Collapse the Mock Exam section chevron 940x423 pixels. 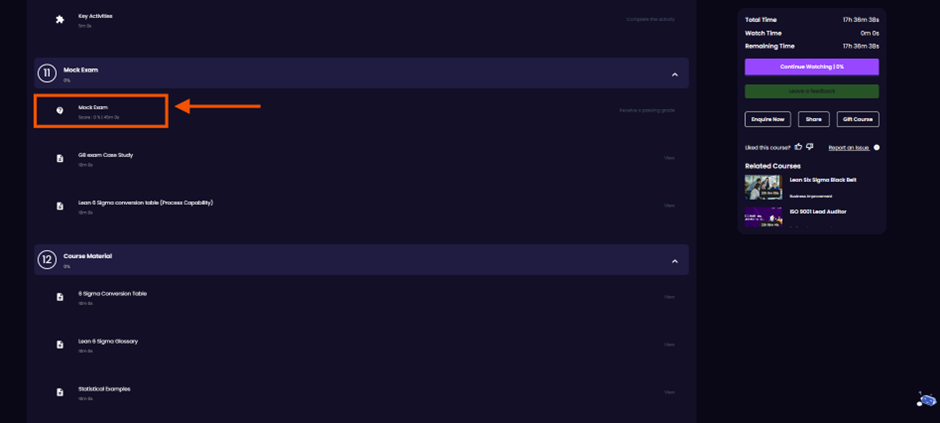click(674, 75)
